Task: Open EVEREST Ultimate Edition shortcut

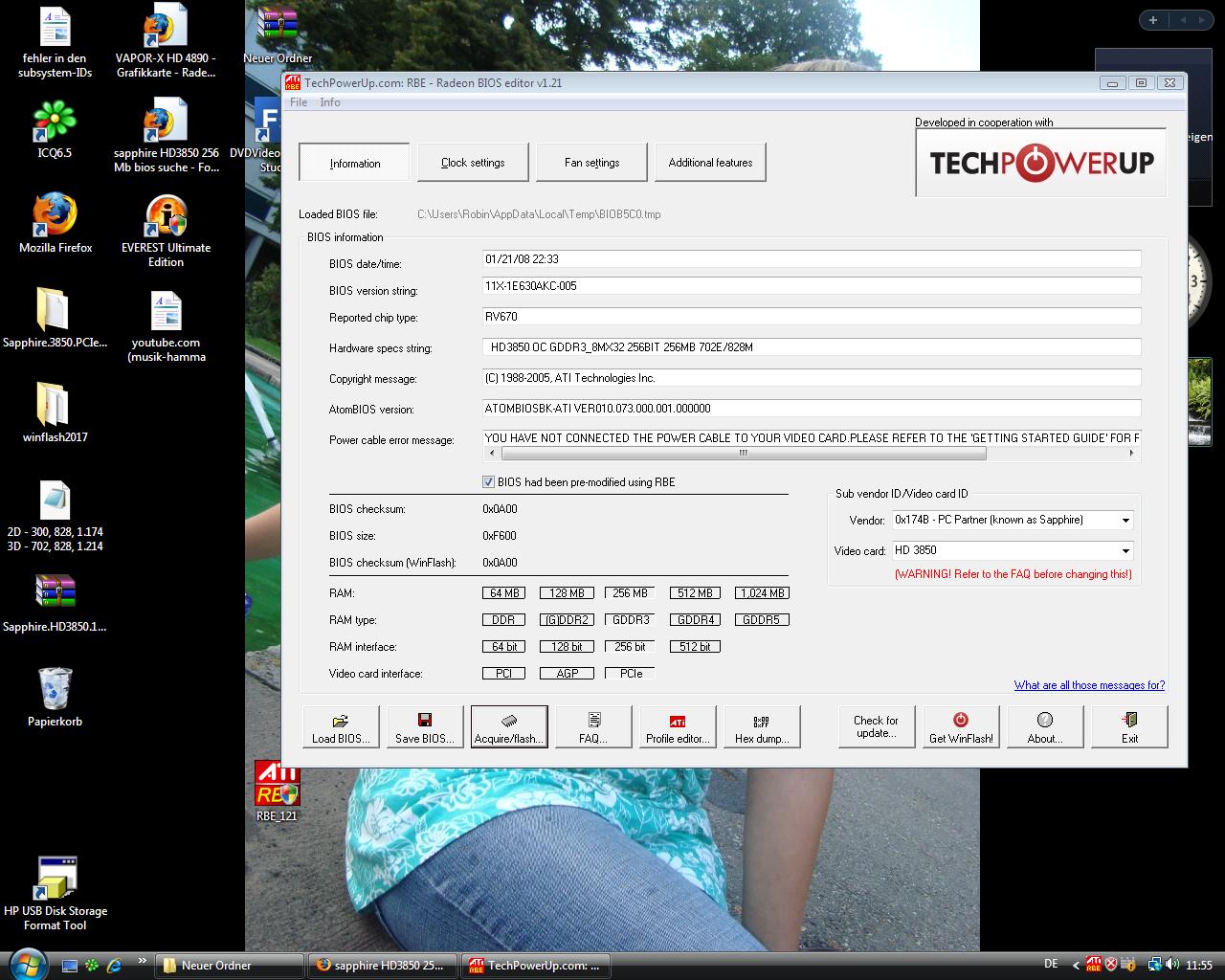Action: click(x=167, y=232)
